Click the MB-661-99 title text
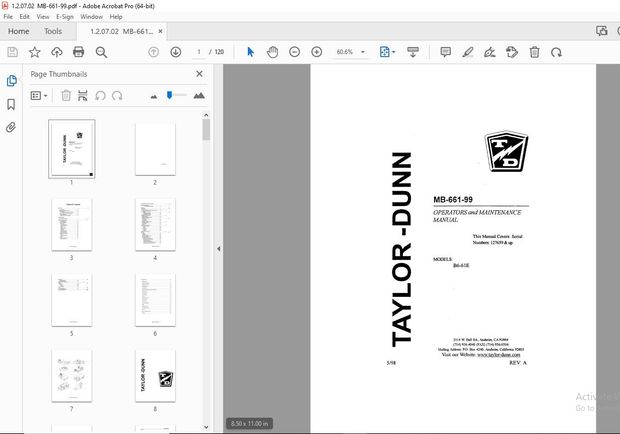Image resolution: width=620 pixels, height=434 pixels. click(453, 200)
